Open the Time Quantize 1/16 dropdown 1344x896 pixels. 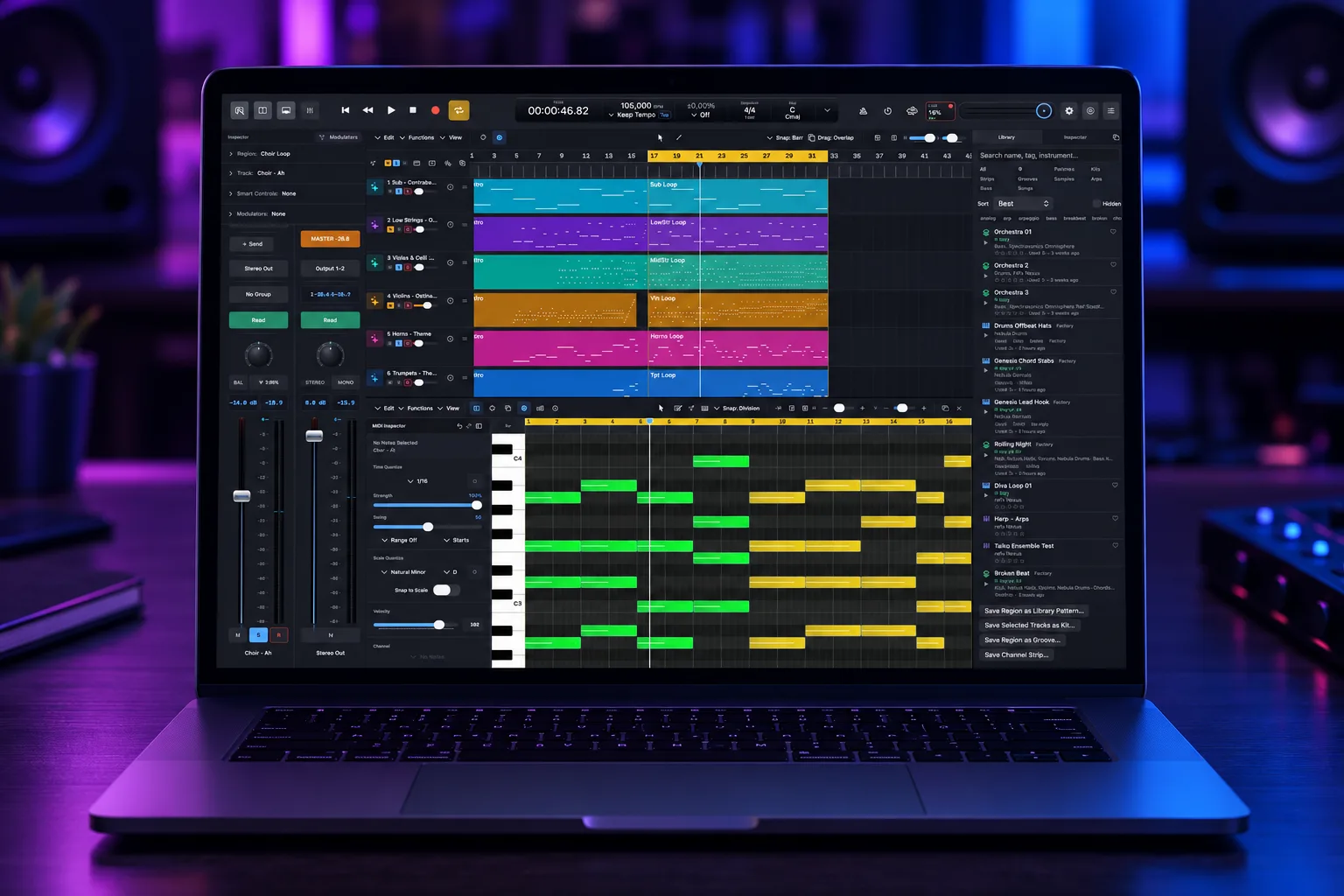coord(417,481)
